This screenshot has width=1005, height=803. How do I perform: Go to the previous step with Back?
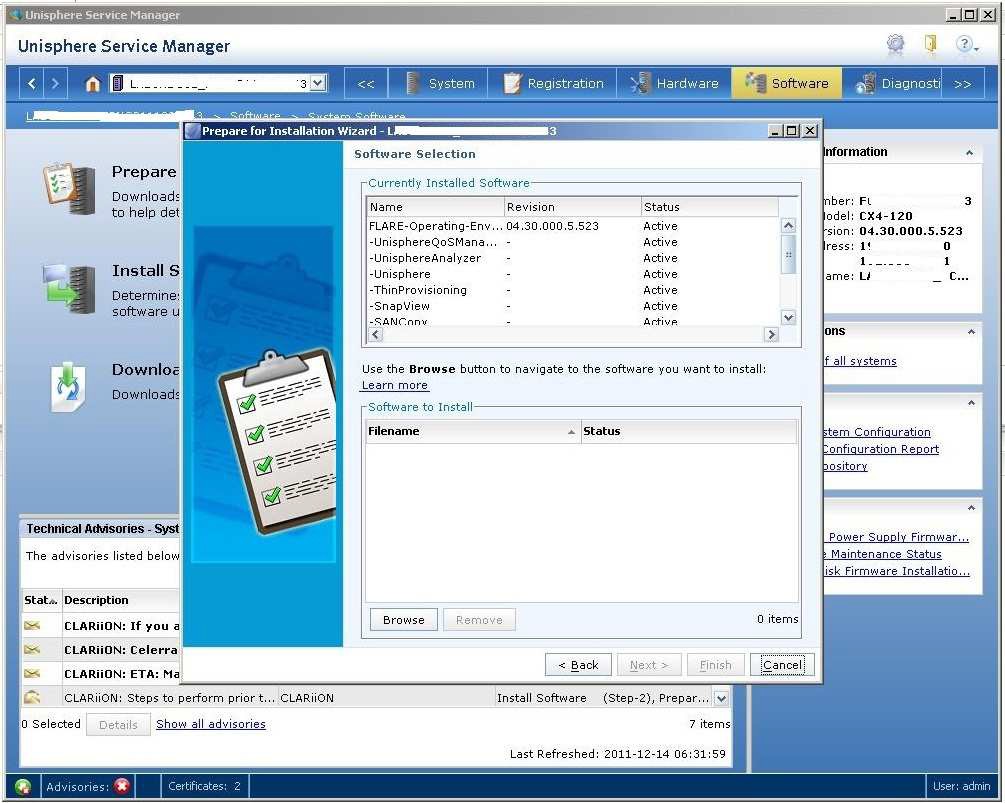578,665
